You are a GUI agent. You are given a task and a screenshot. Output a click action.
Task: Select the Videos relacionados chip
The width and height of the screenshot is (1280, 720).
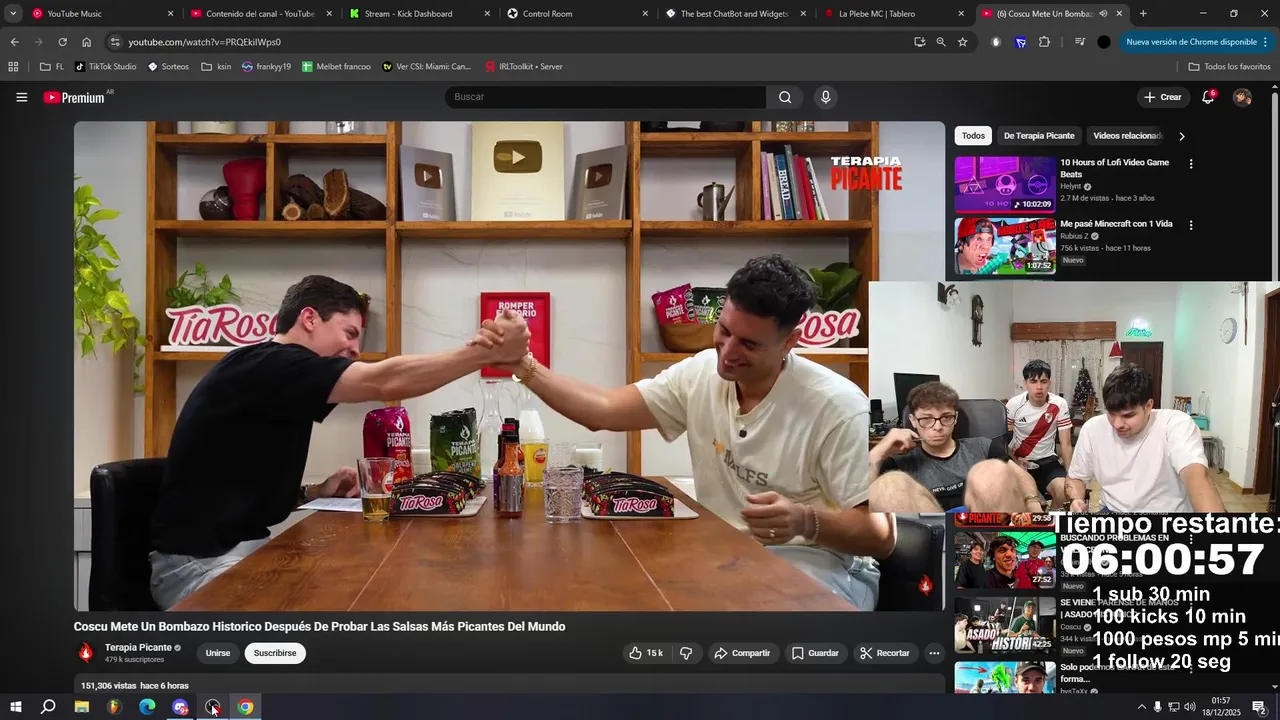tap(1127, 136)
